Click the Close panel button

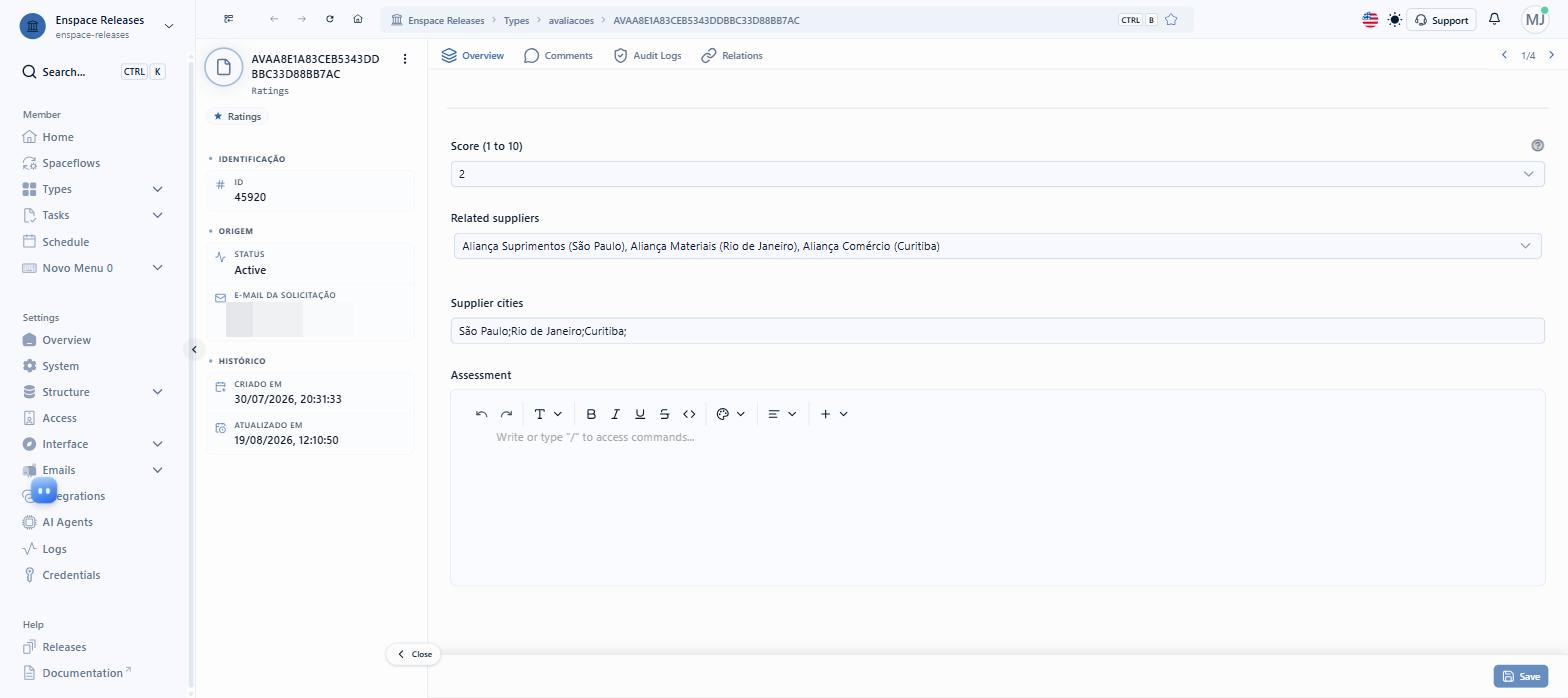(x=413, y=654)
